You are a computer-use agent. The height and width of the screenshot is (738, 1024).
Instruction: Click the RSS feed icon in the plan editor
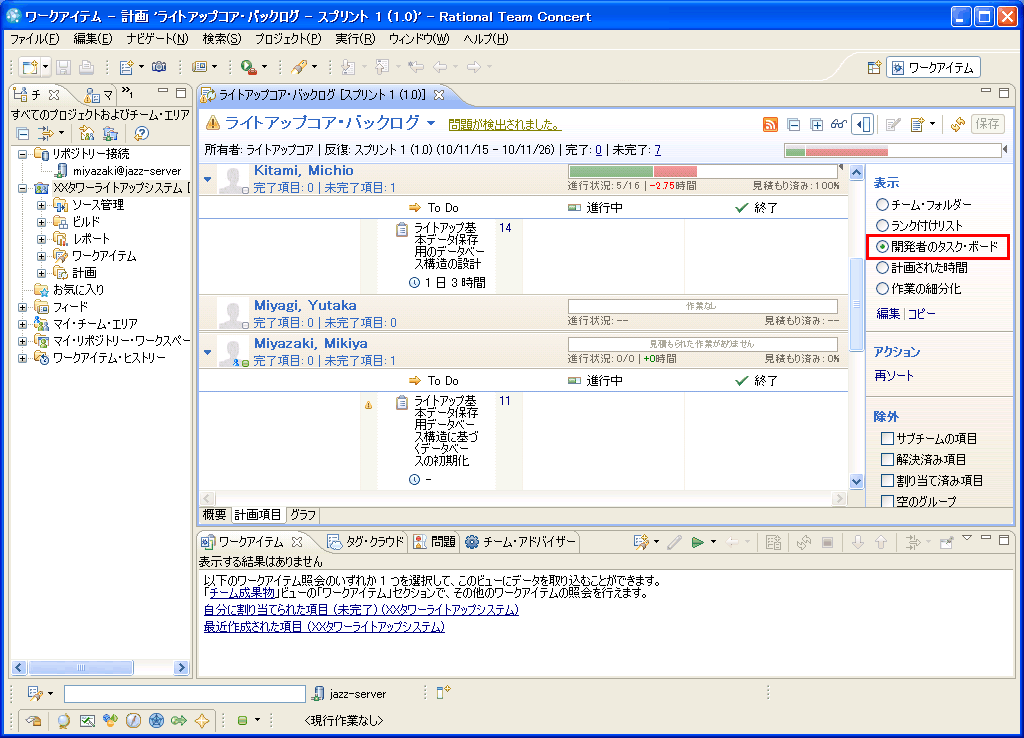(771, 124)
